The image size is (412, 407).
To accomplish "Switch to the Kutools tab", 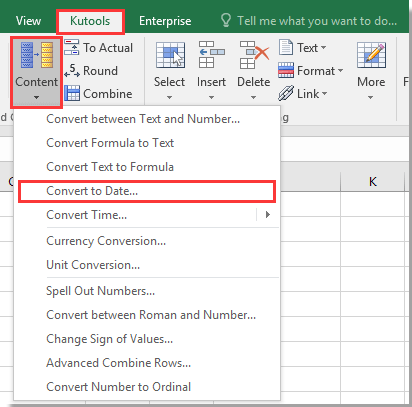I will point(90,21).
